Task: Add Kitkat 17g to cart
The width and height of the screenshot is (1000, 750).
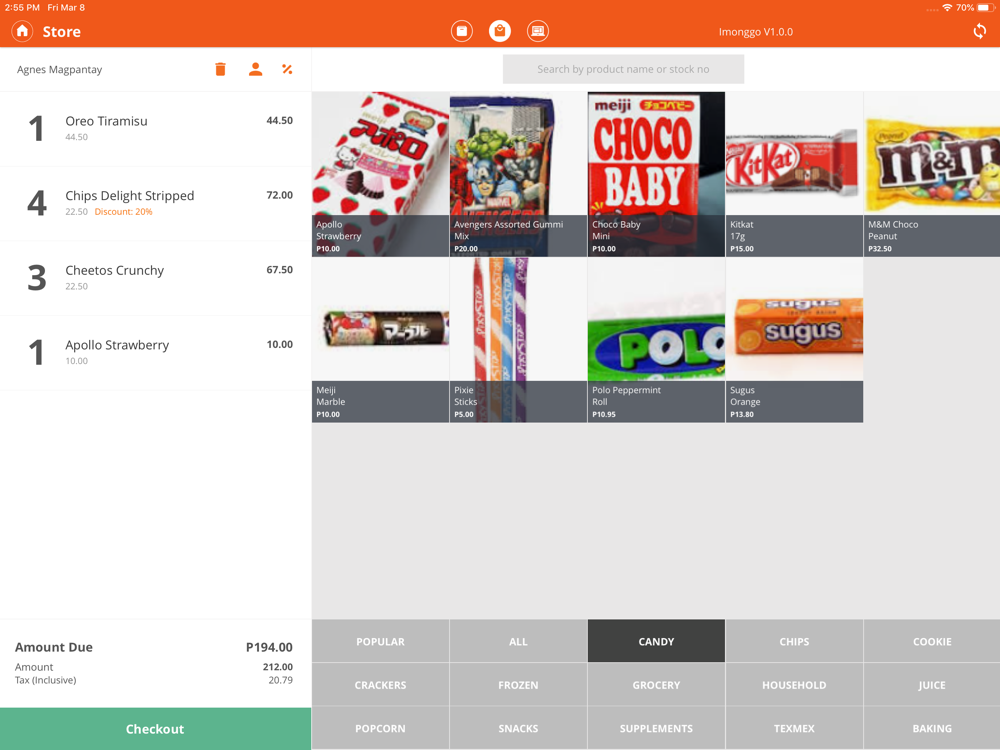Action: 794,174
